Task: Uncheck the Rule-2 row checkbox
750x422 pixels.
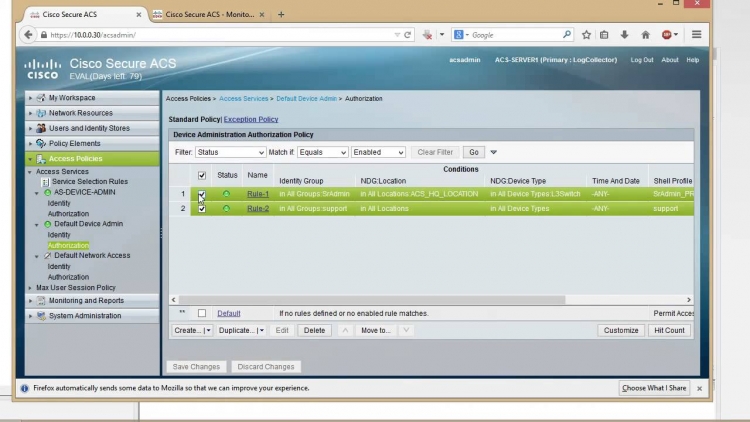Action: click(x=202, y=209)
